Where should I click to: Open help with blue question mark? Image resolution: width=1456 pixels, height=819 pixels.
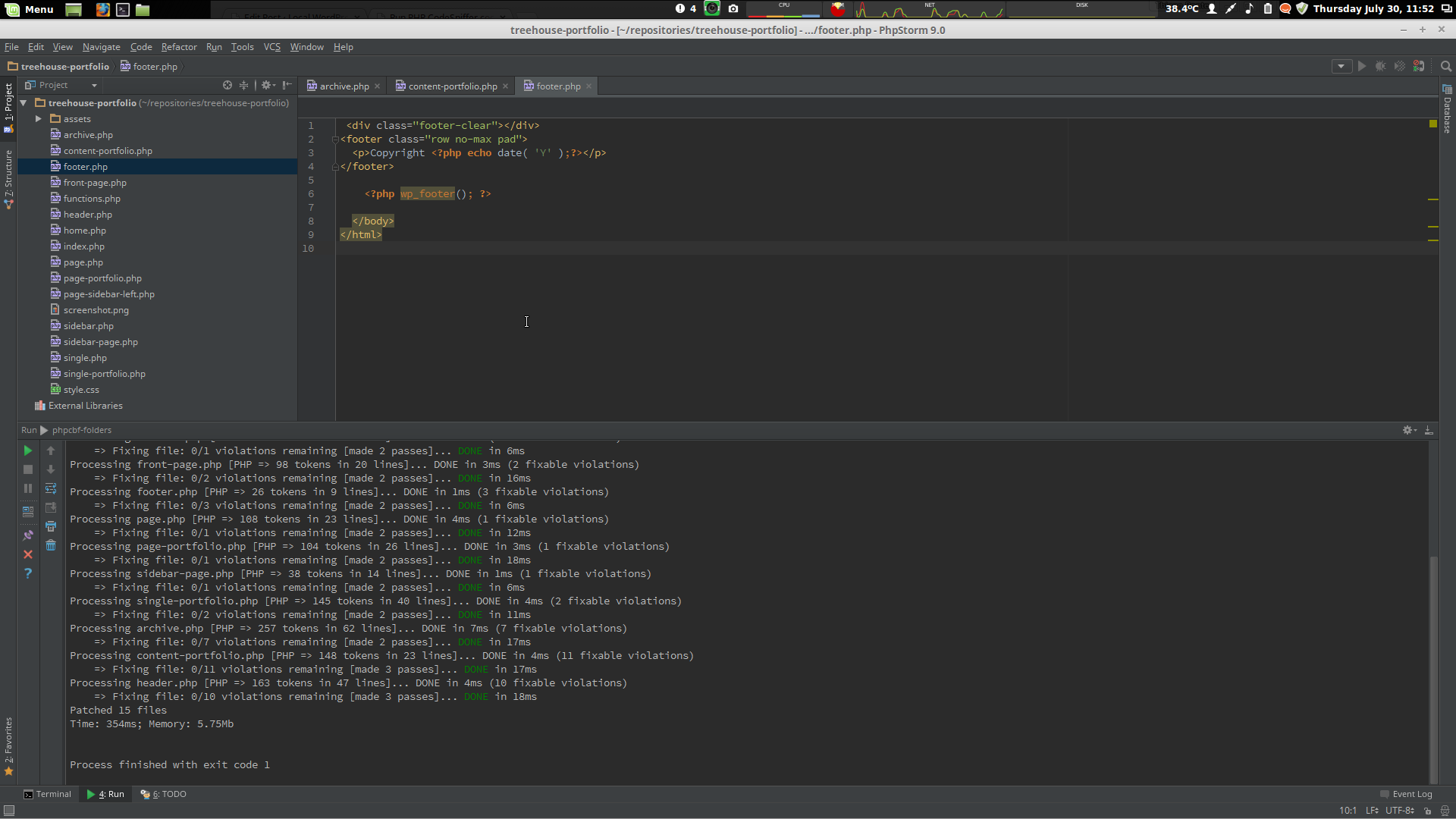pyautogui.click(x=28, y=573)
